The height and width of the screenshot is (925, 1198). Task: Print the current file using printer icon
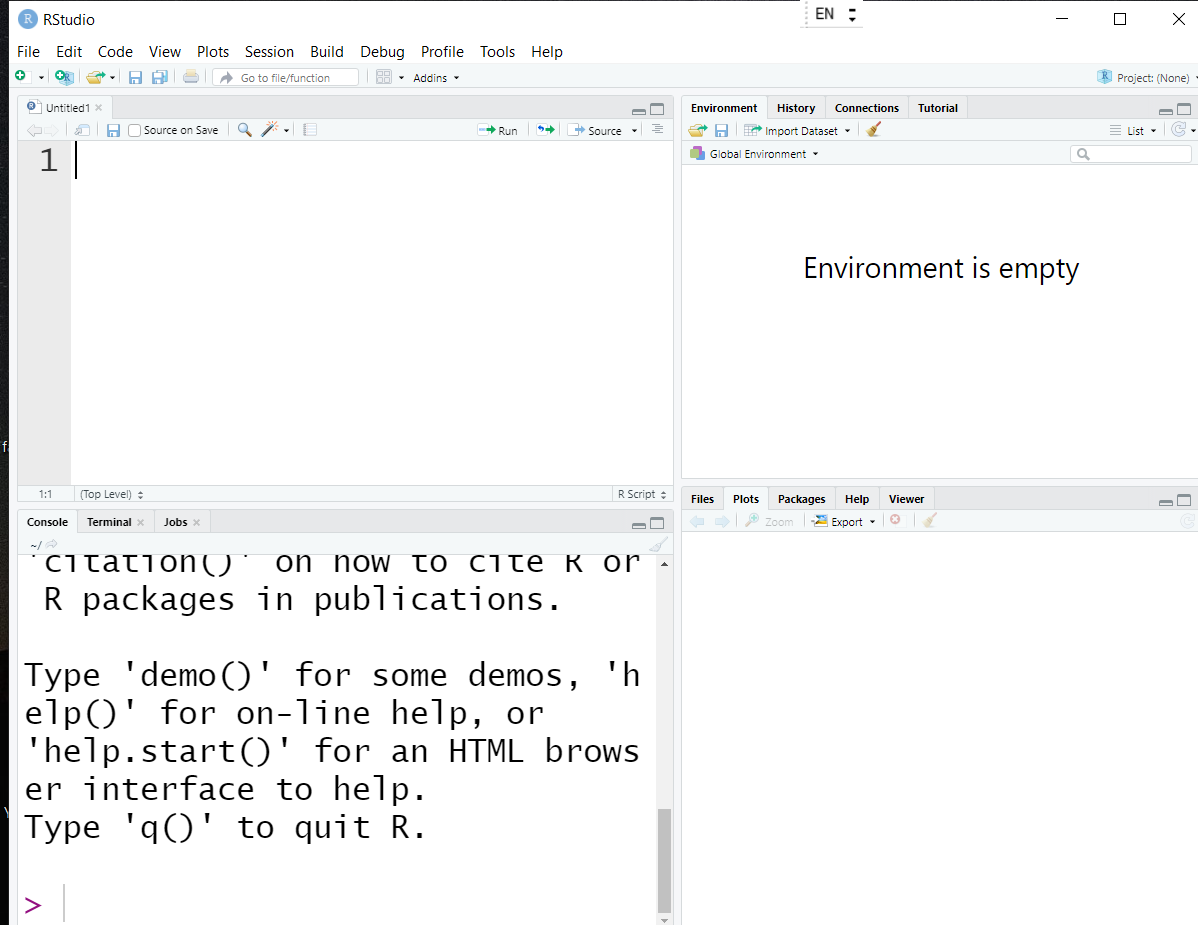[x=191, y=77]
